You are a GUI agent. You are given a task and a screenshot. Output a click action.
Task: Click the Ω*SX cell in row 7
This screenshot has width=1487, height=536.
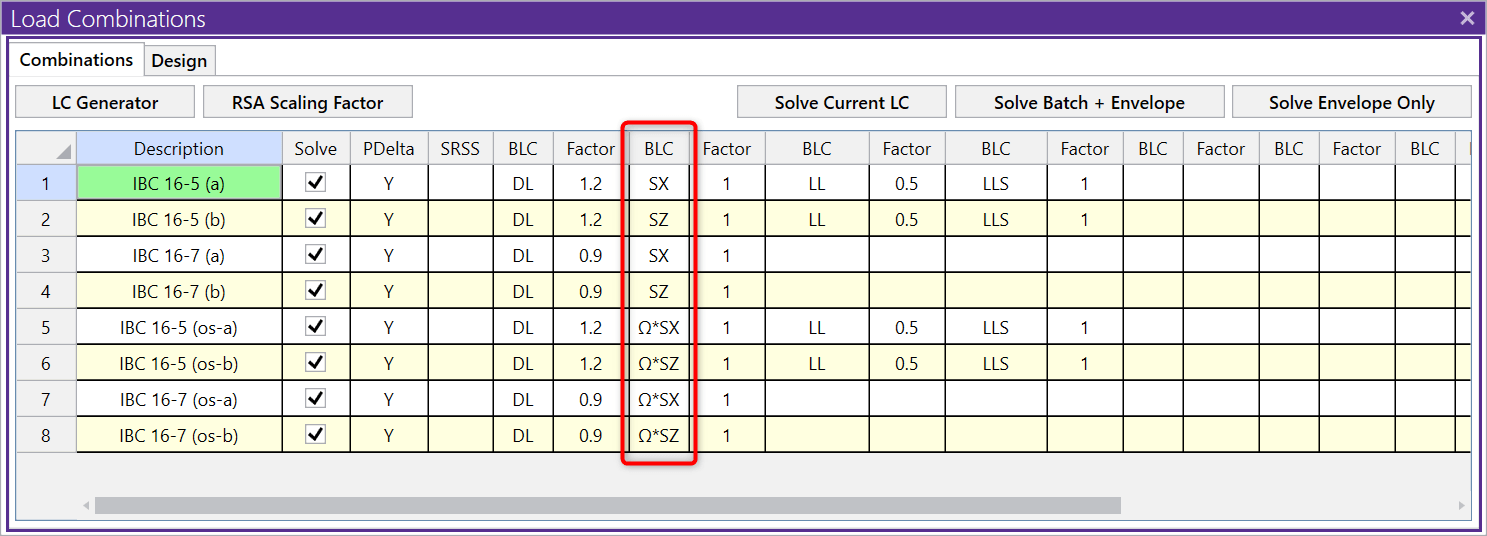[658, 400]
